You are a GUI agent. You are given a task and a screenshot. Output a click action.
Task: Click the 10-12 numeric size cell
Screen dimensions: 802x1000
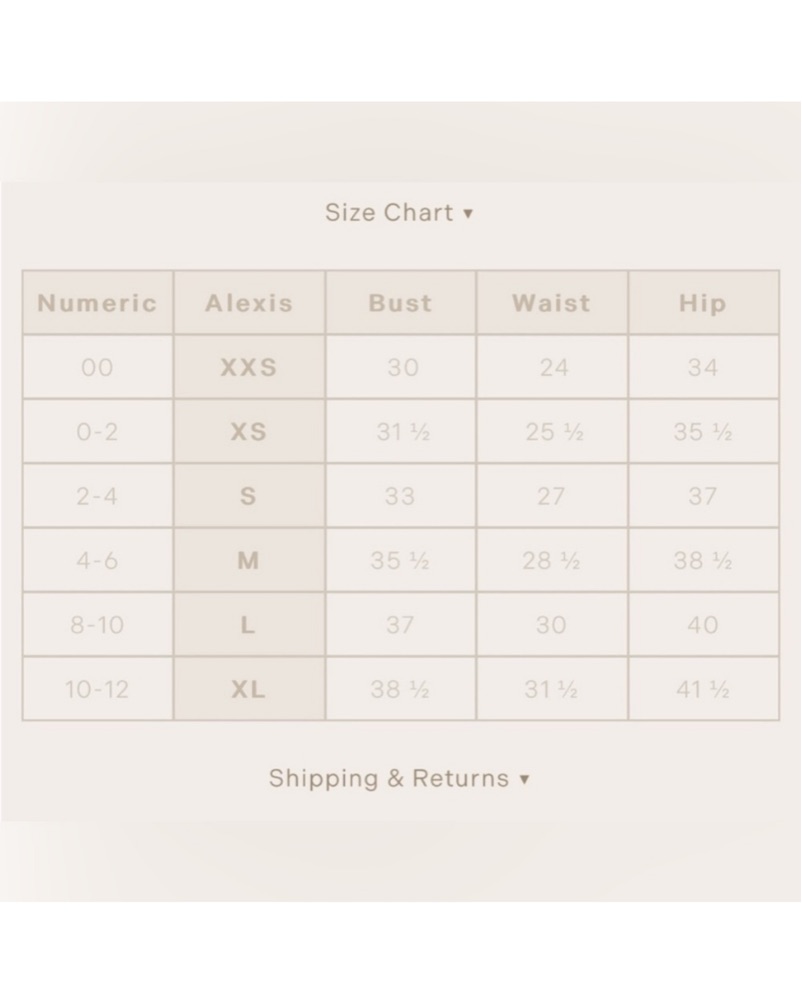(x=98, y=689)
